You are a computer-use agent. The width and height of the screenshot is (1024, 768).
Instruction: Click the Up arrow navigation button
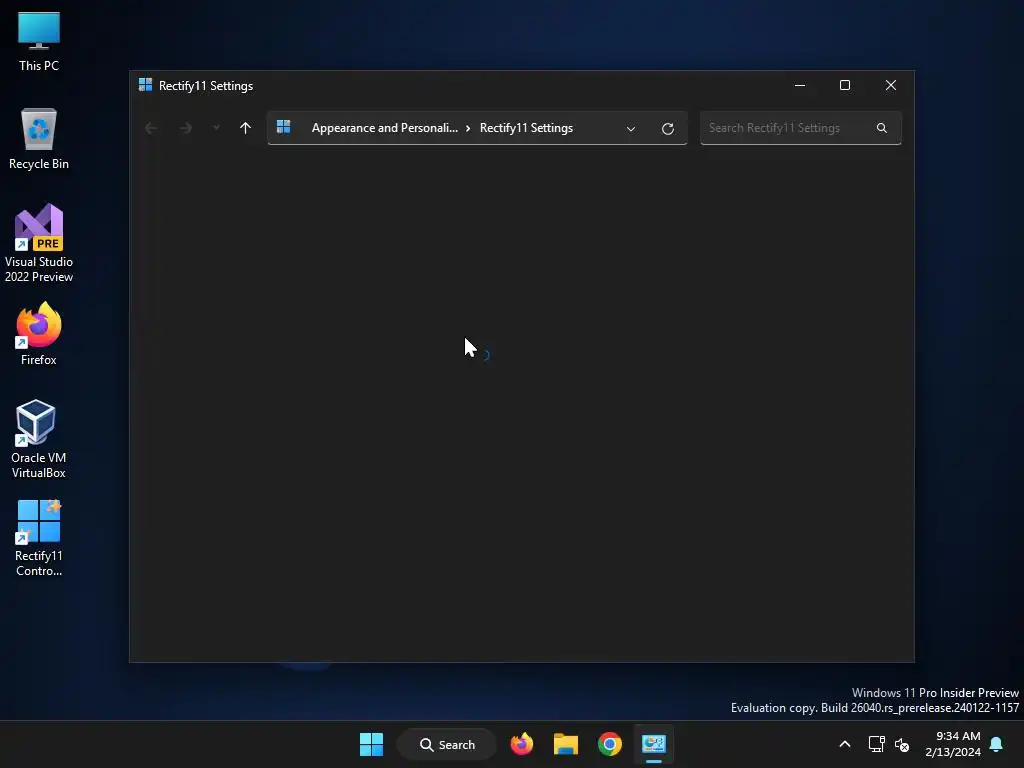point(245,128)
